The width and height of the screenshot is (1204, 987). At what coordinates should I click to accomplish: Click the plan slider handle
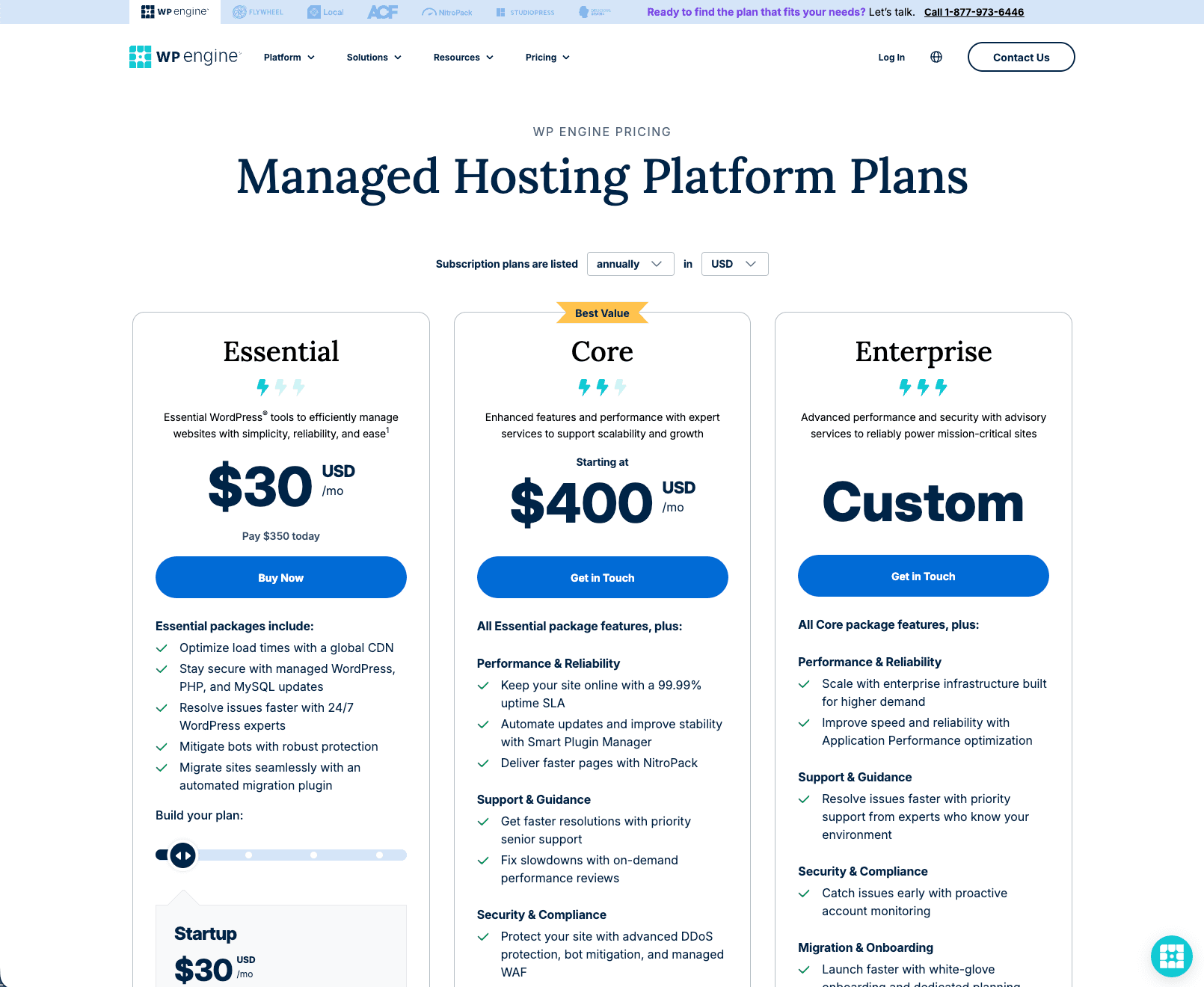tap(182, 855)
